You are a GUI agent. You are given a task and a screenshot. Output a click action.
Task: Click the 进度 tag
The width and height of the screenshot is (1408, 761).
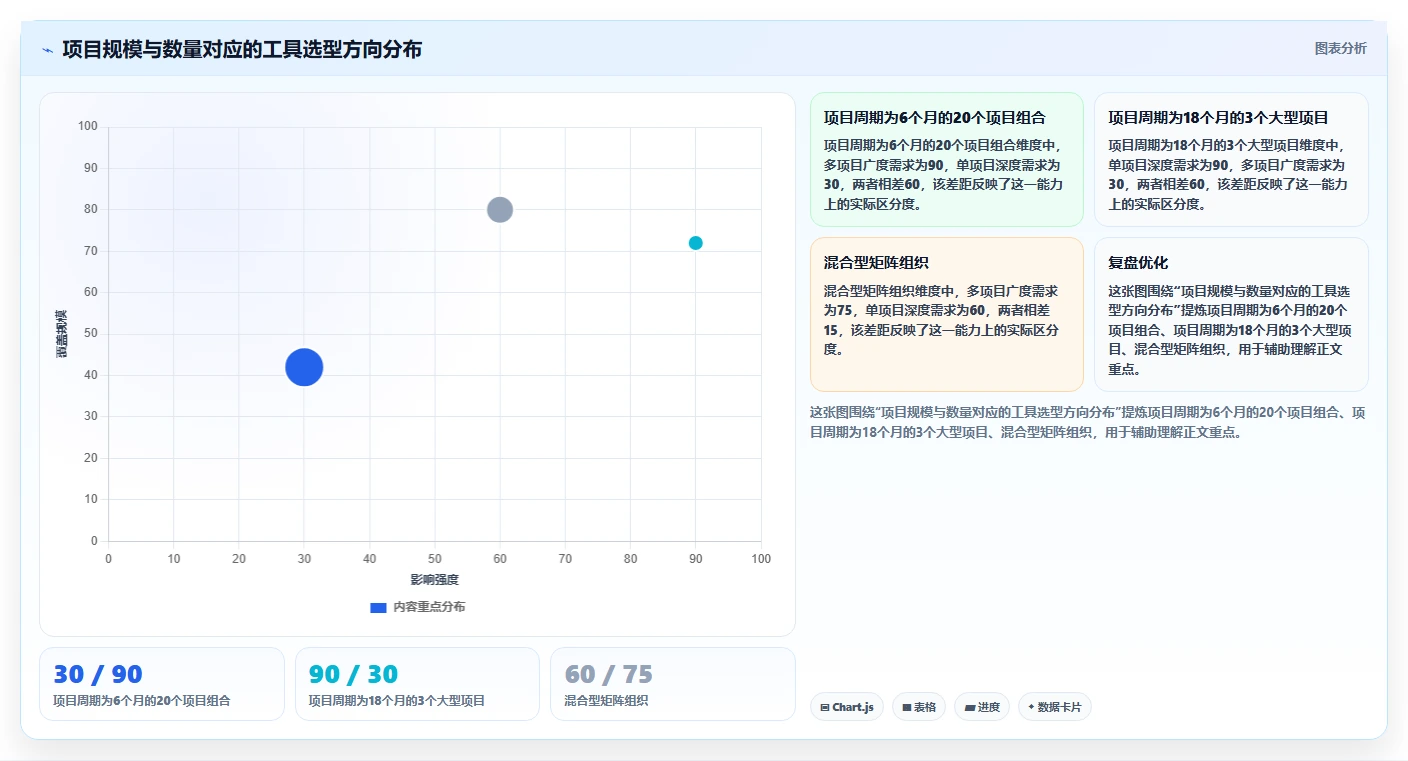click(x=982, y=707)
